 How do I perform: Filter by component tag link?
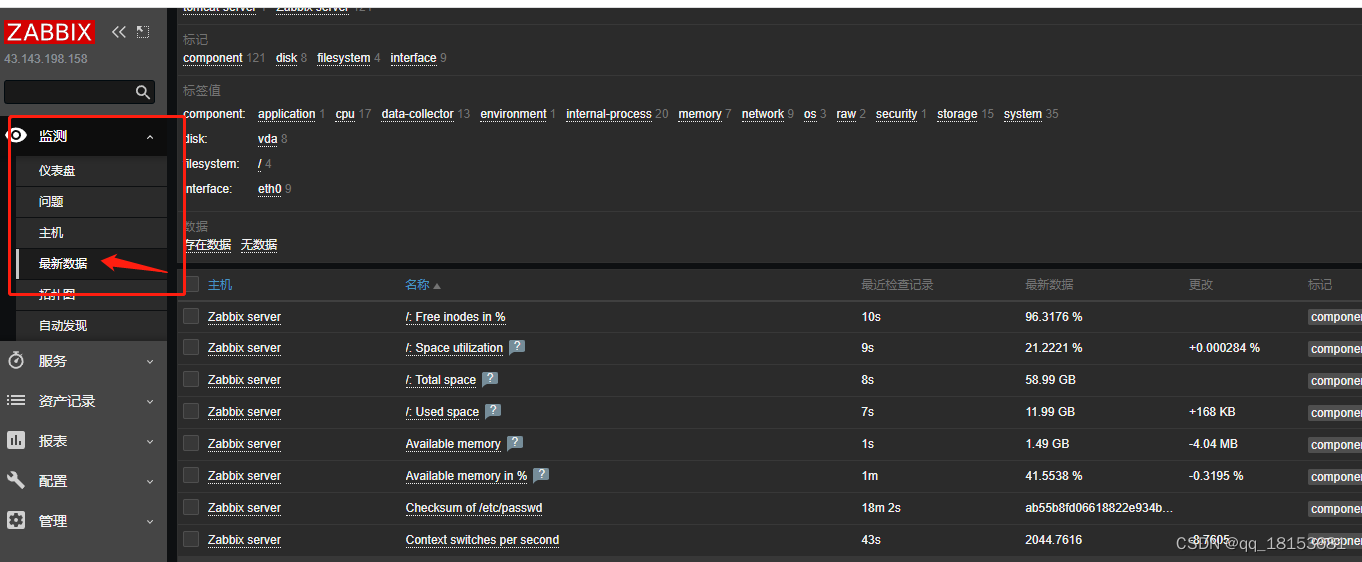212,58
